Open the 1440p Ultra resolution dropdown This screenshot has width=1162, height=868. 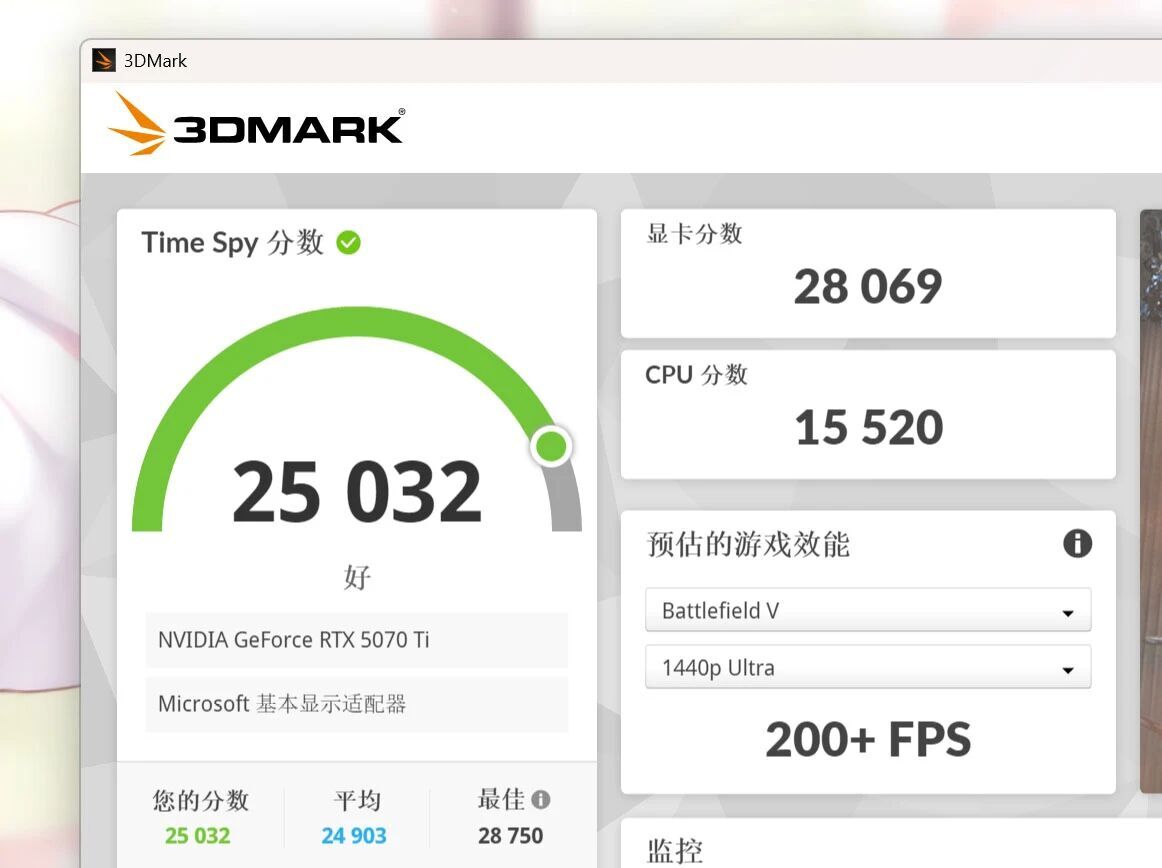868,667
